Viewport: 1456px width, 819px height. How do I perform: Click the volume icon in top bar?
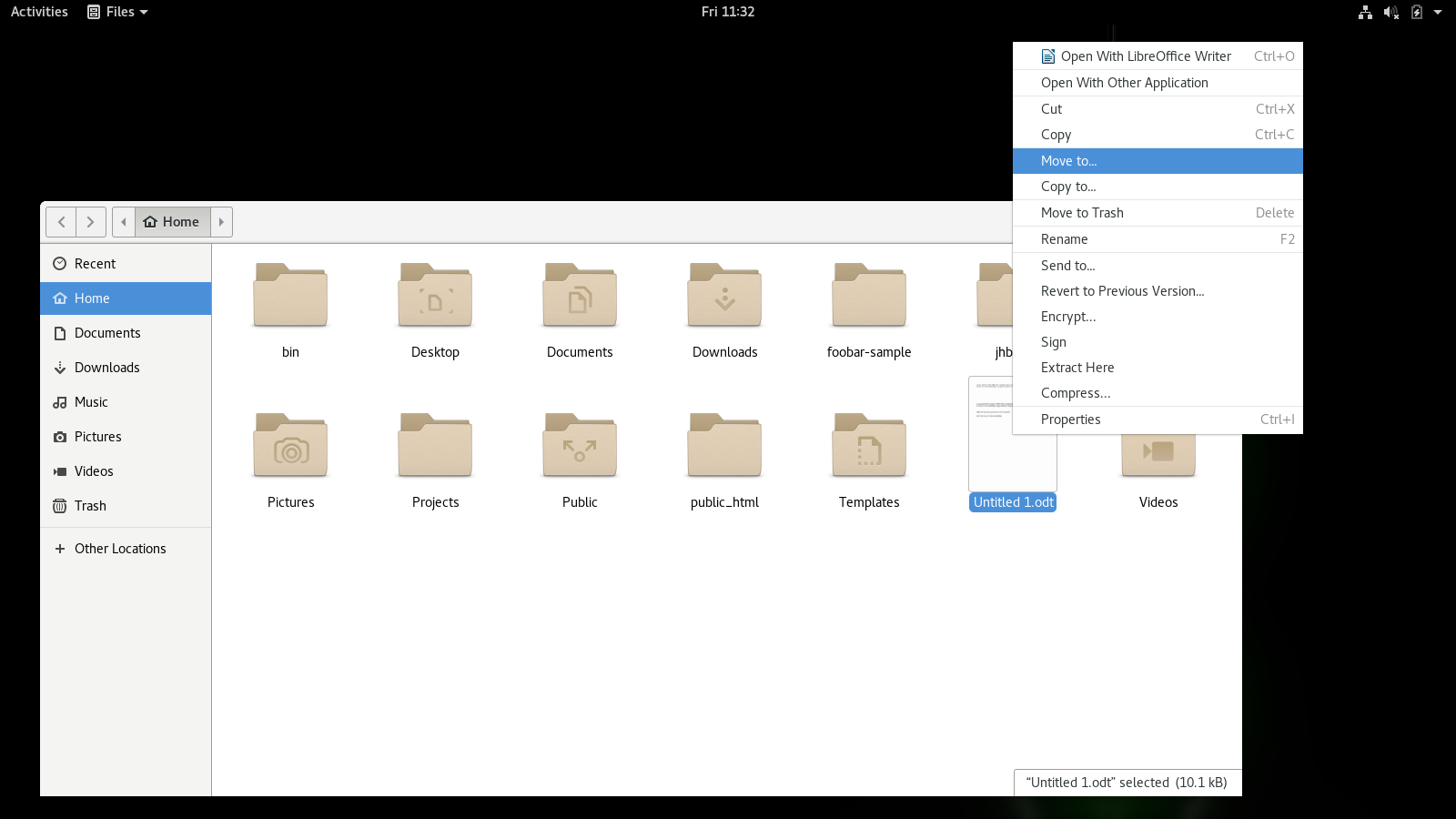(x=1390, y=12)
